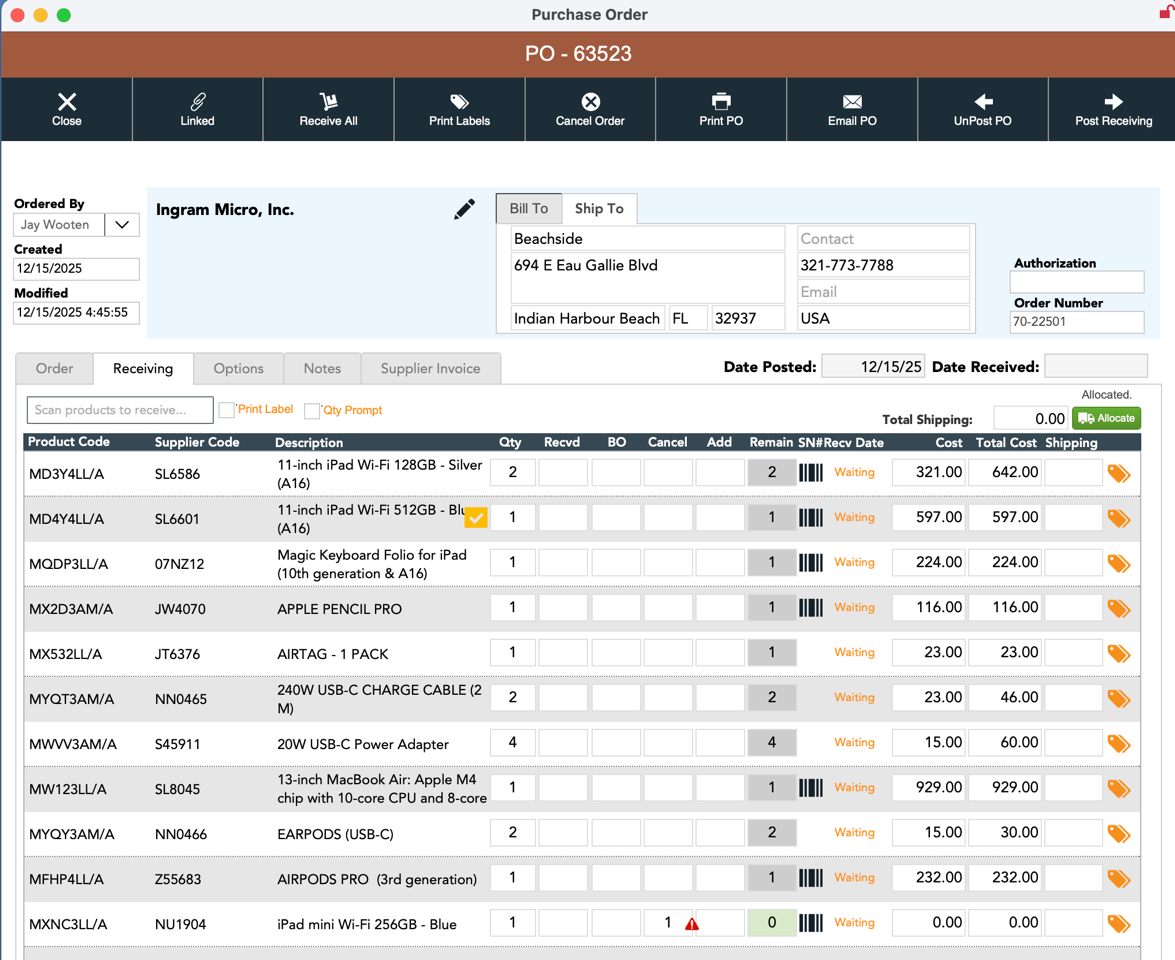Open the Ship To tab
This screenshot has width=1175, height=960.
click(x=599, y=209)
